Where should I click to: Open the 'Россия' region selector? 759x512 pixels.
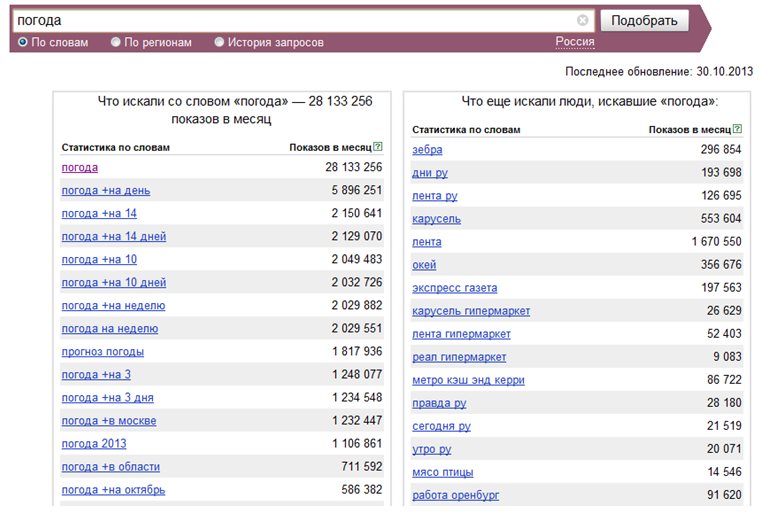(575, 42)
